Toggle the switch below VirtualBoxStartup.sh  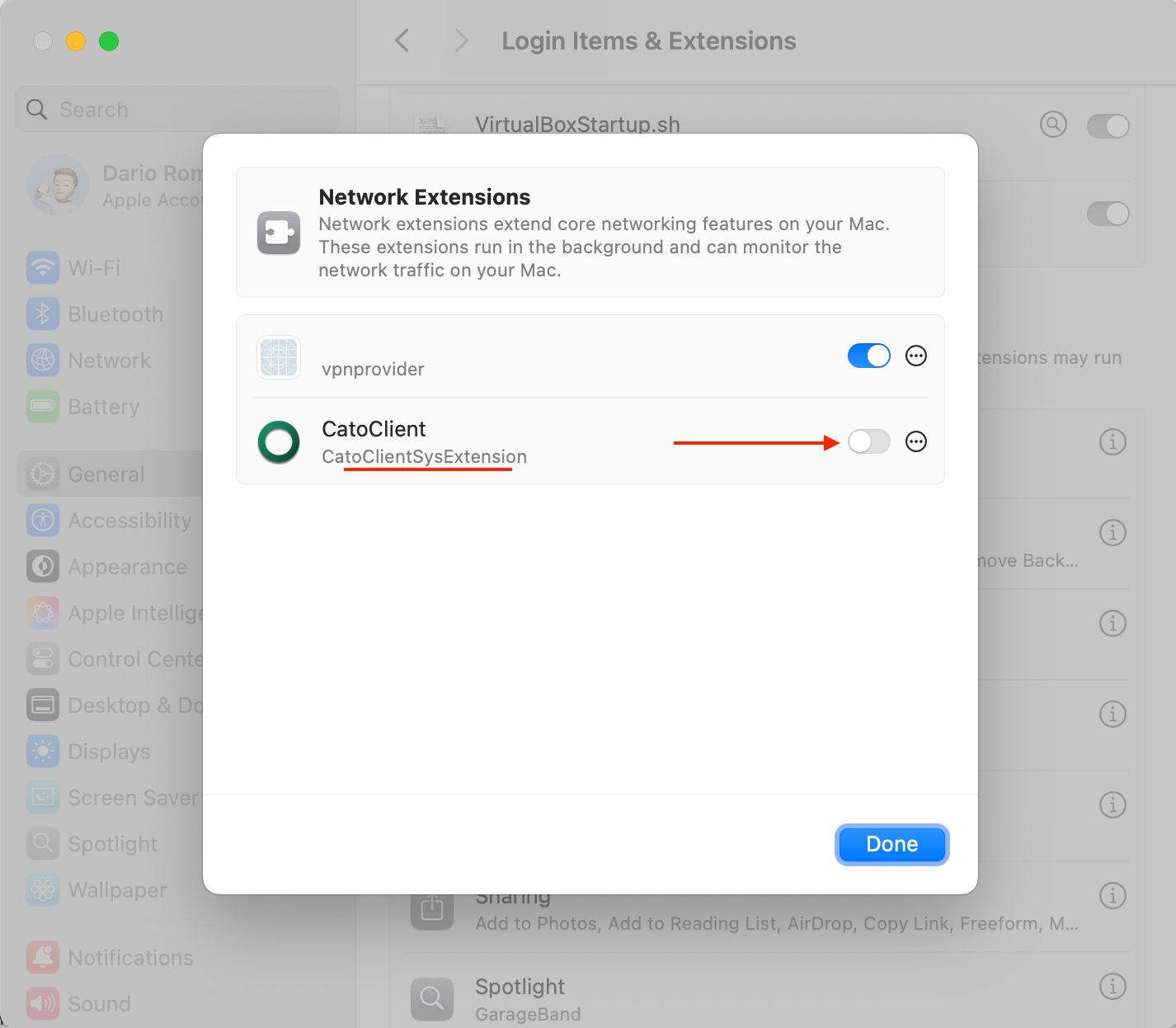click(x=1108, y=214)
